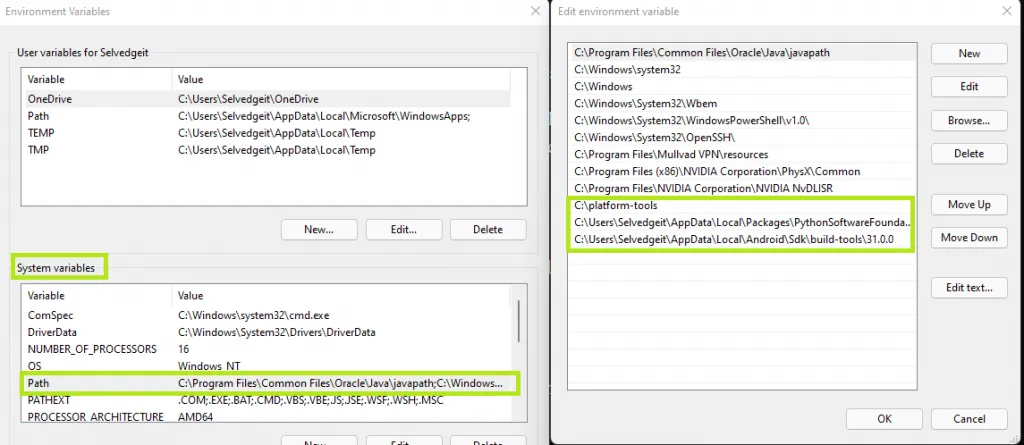Click New... under user variables

point(318,230)
